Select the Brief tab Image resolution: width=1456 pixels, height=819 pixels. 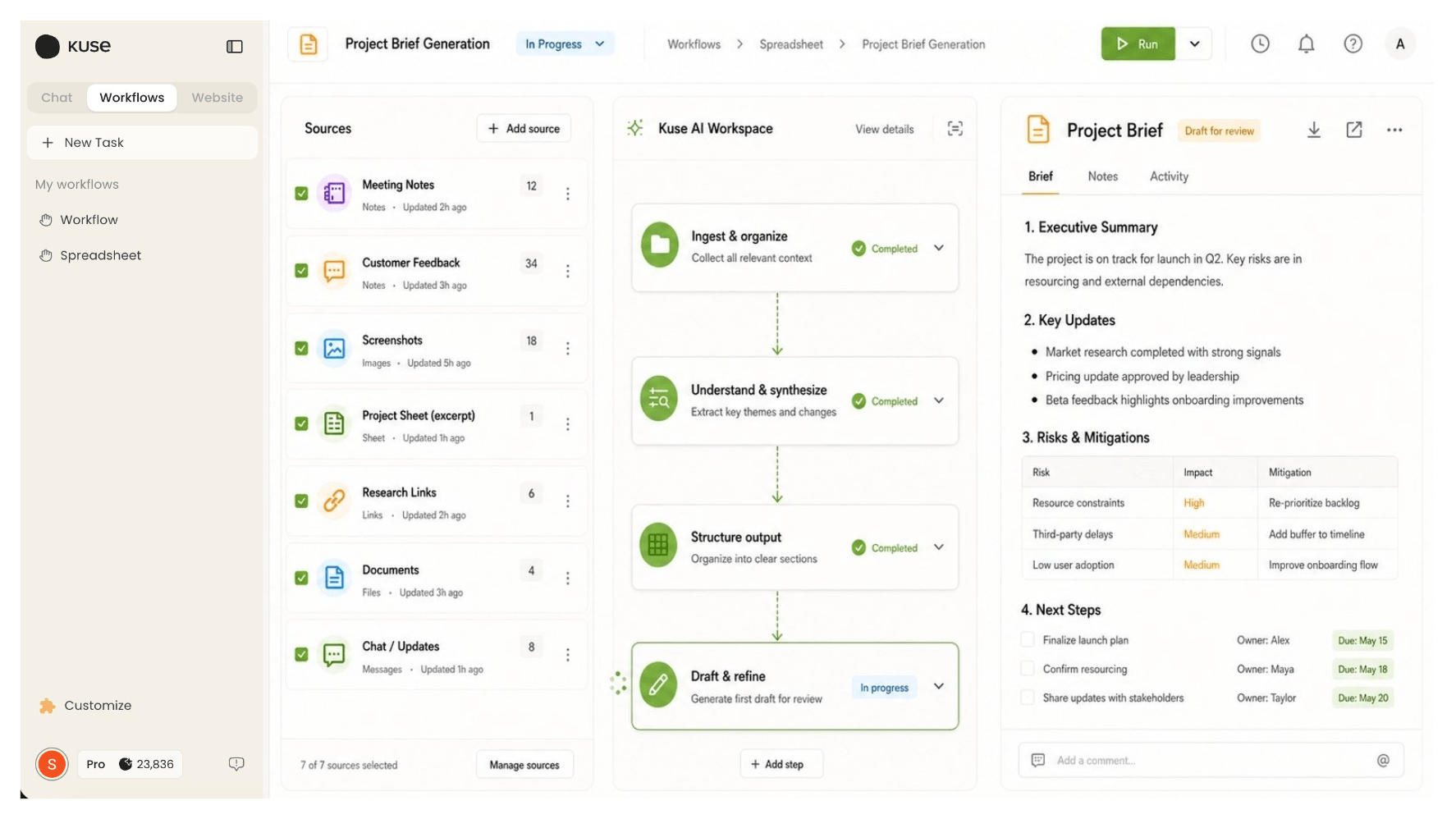coord(1040,176)
